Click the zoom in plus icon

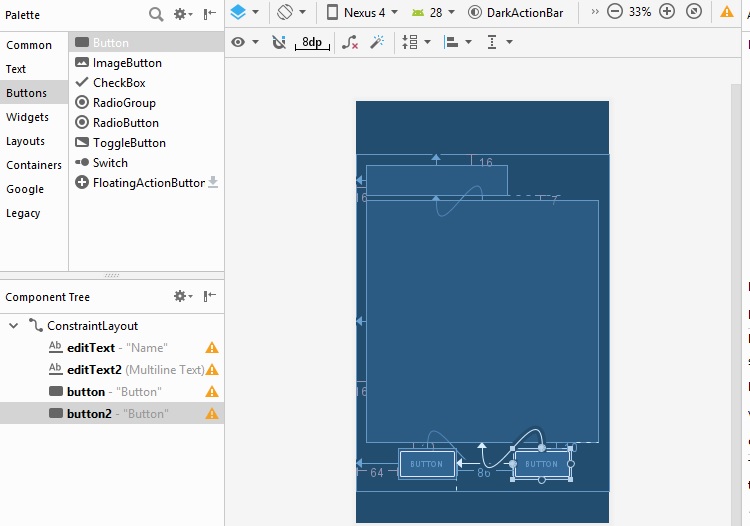(667, 12)
